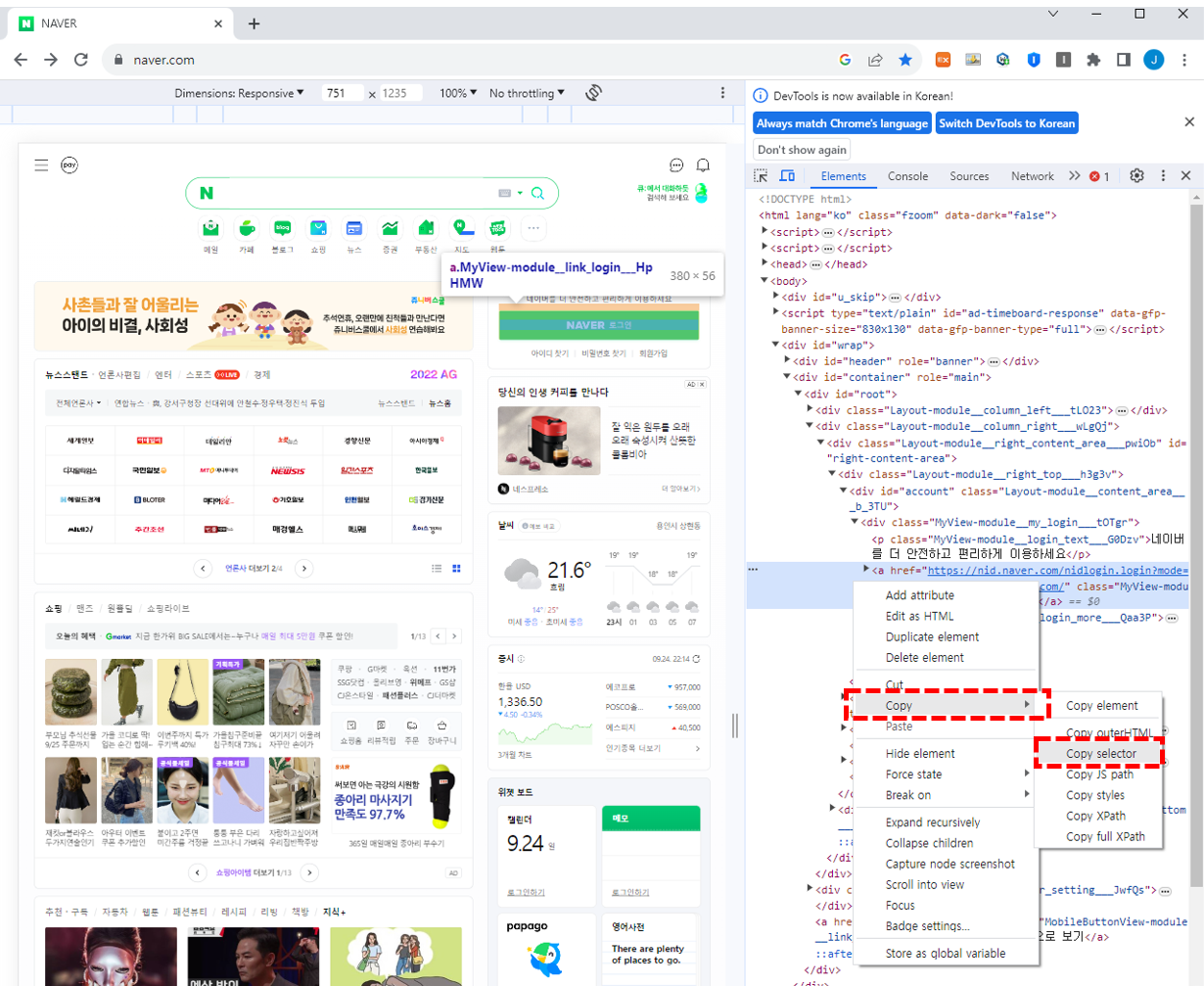Viewport: 1204px width, 986px height.
Task: Open the 부동산 shortcut icon
Action: click(x=426, y=229)
